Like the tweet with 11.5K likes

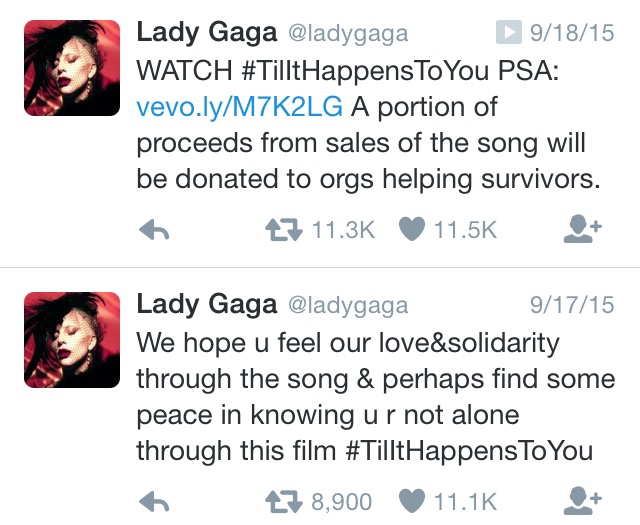pos(412,229)
